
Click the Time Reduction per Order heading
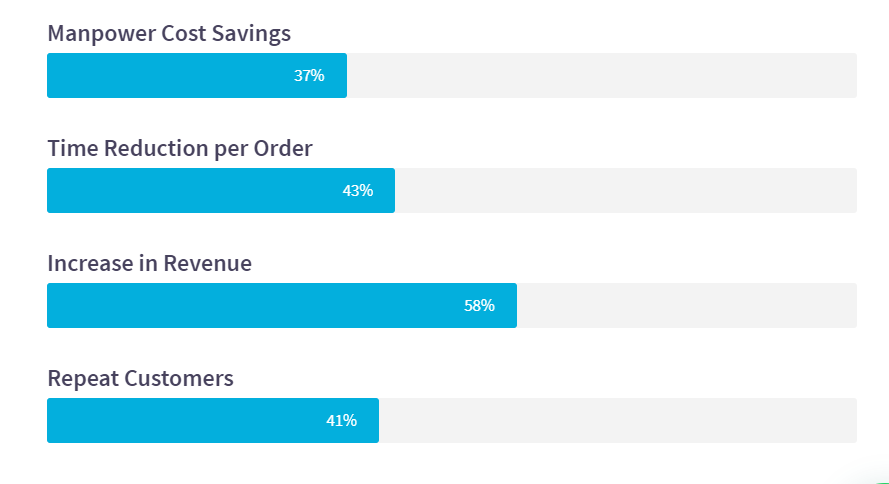(x=180, y=148)
